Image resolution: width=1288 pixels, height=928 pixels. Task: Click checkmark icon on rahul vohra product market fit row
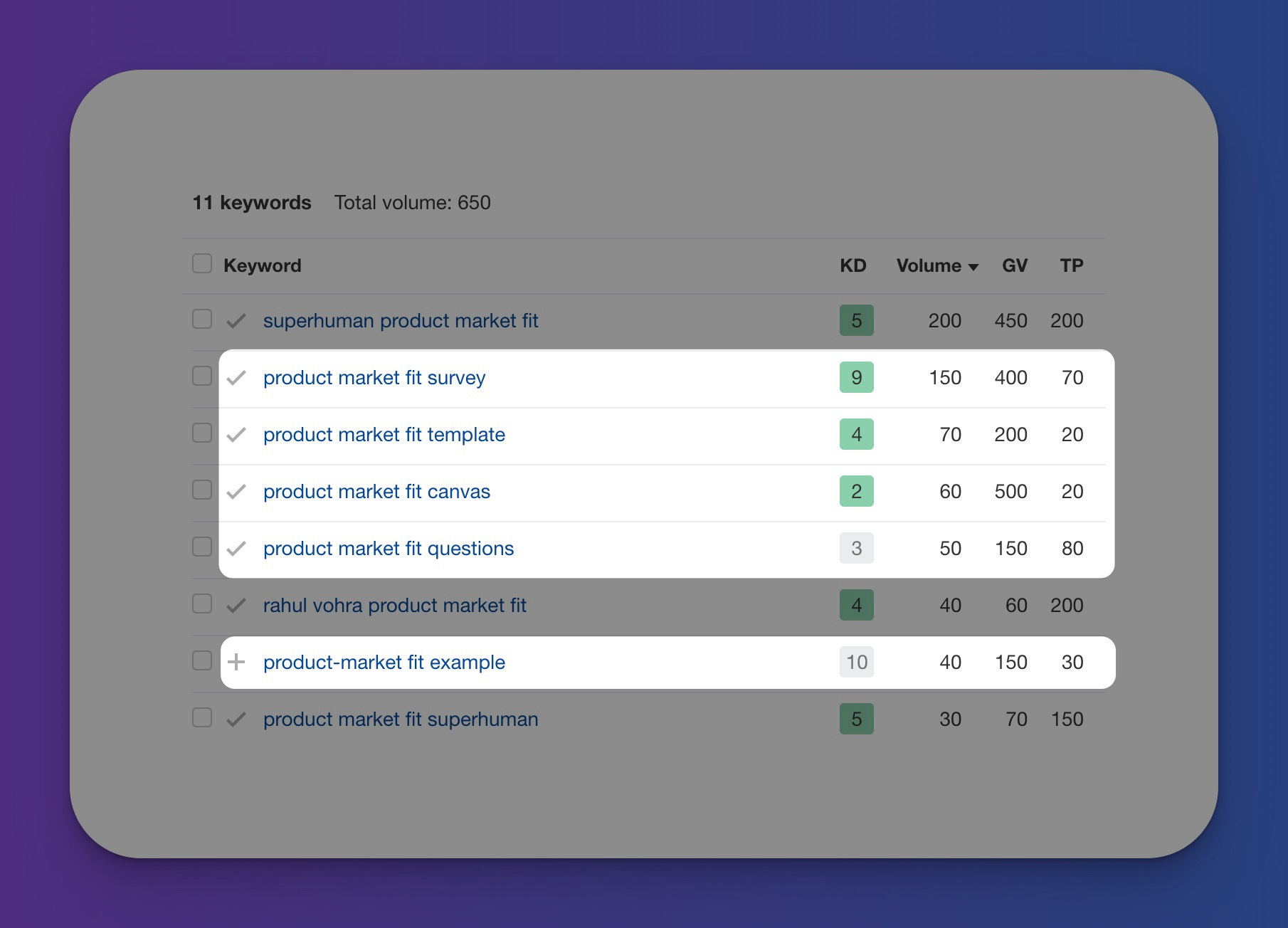coord(236,606)
